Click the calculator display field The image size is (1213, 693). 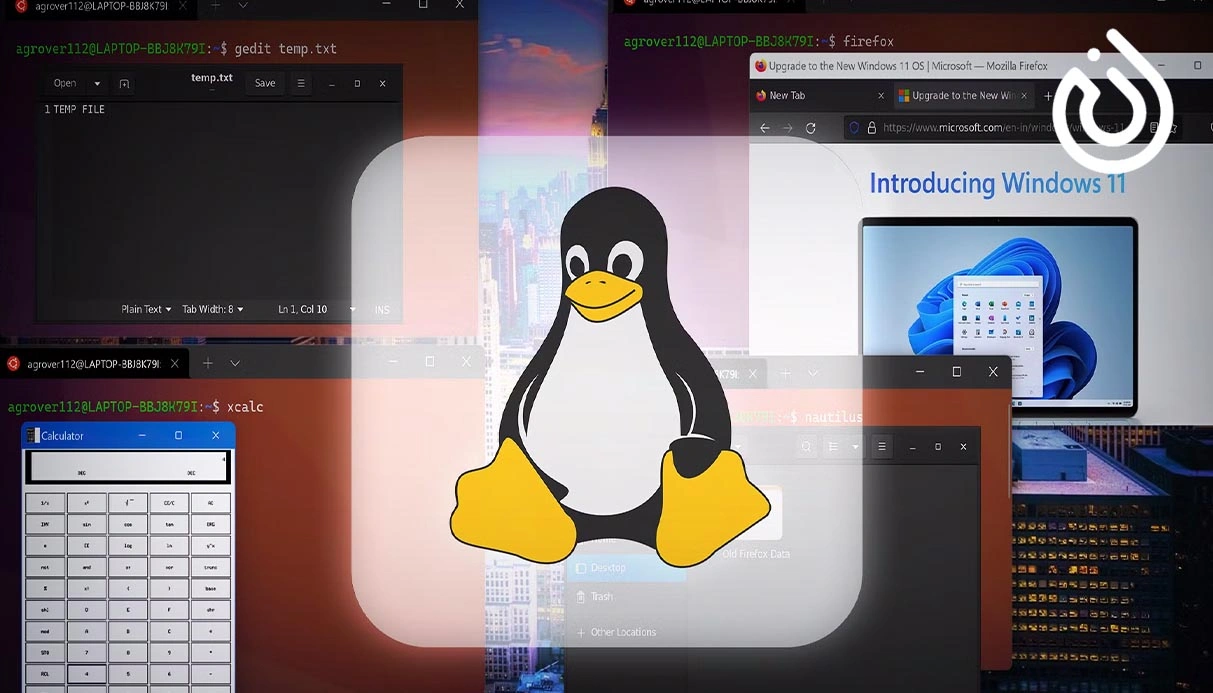click(x=128, y=467)
